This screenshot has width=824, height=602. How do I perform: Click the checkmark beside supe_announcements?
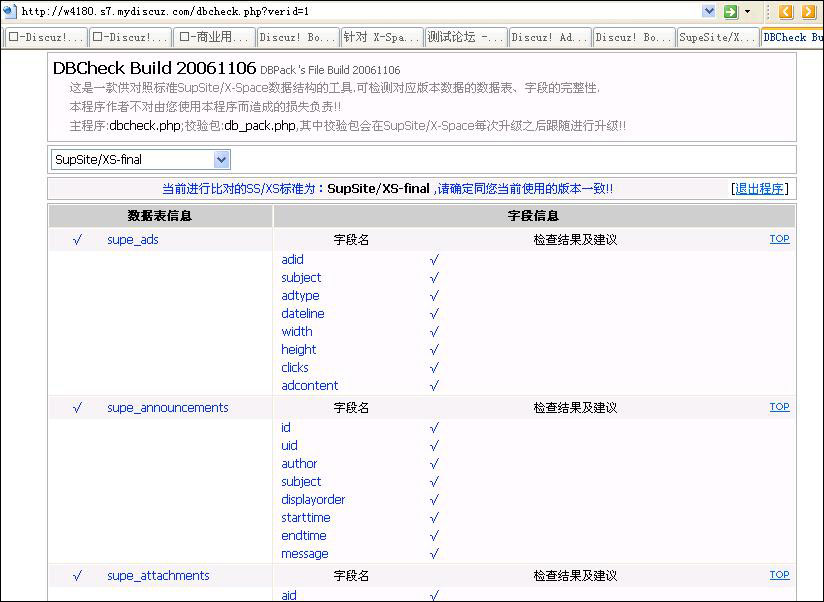[x=78, y=408]
